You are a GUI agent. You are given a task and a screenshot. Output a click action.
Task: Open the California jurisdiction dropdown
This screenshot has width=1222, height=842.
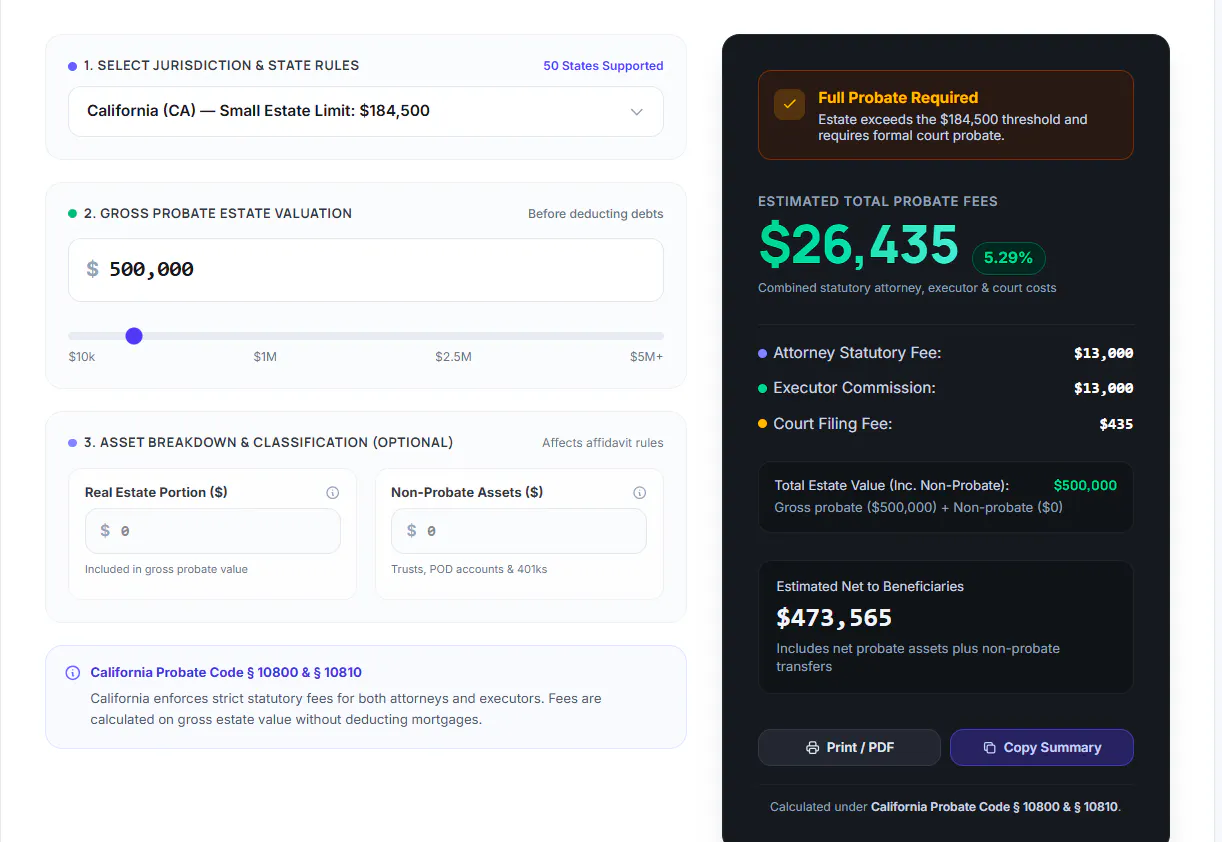click(x=365, y=111)
